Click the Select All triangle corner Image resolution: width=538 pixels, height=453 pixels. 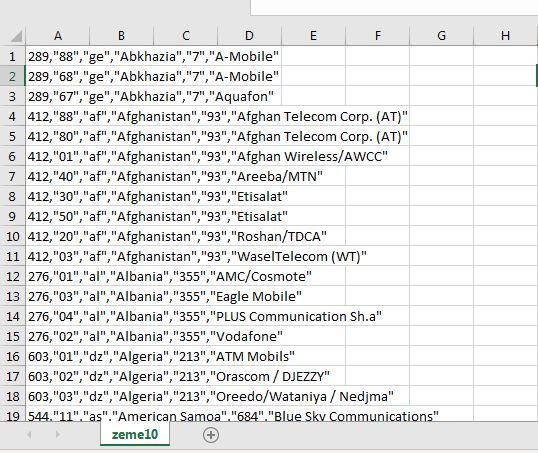click(x=16, y=36)
